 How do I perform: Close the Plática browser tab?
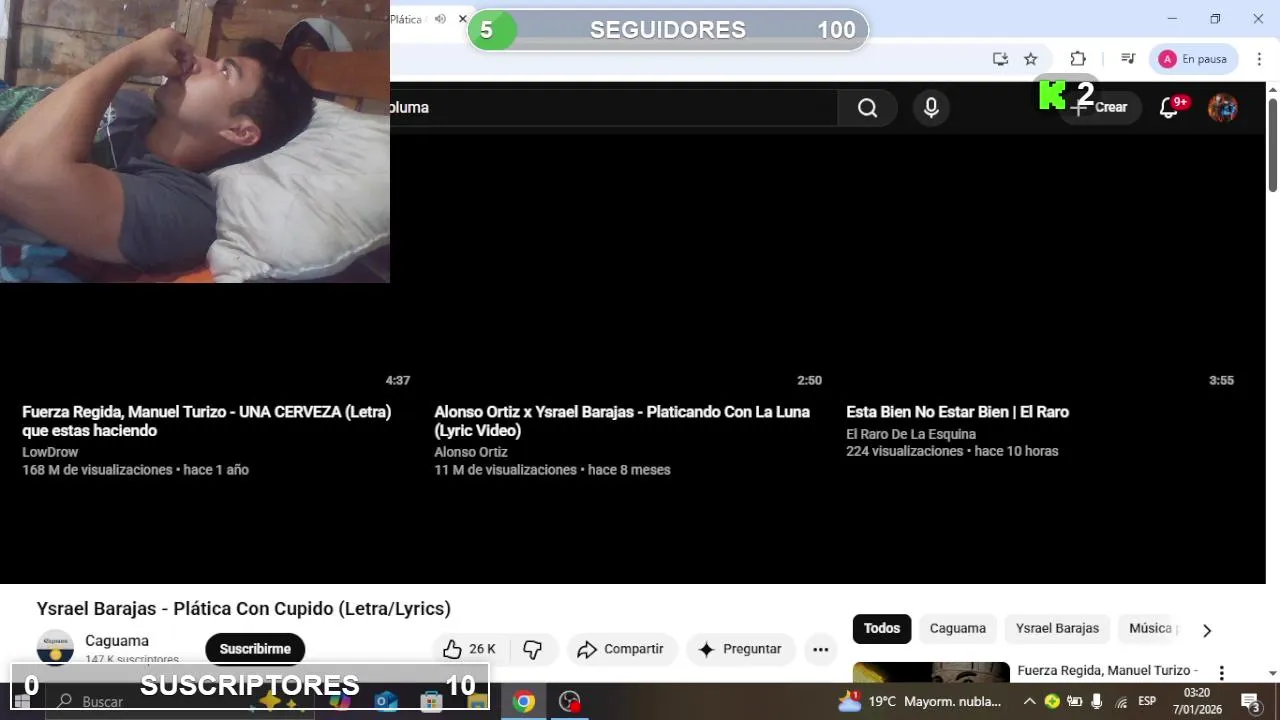click(x=463, y=19)
